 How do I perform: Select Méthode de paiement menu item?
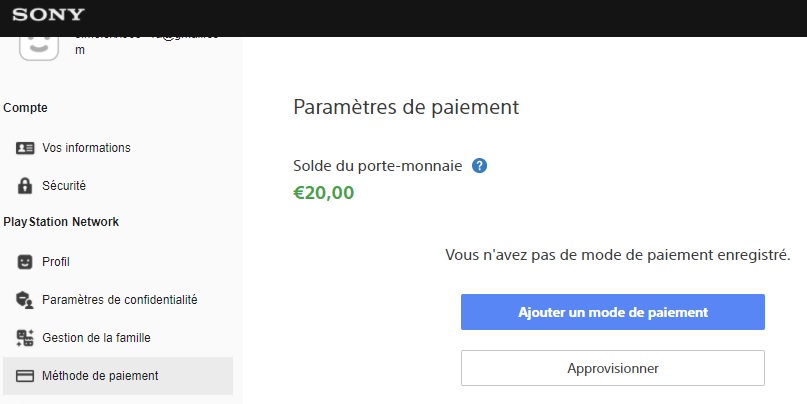[x=117, y=376]
